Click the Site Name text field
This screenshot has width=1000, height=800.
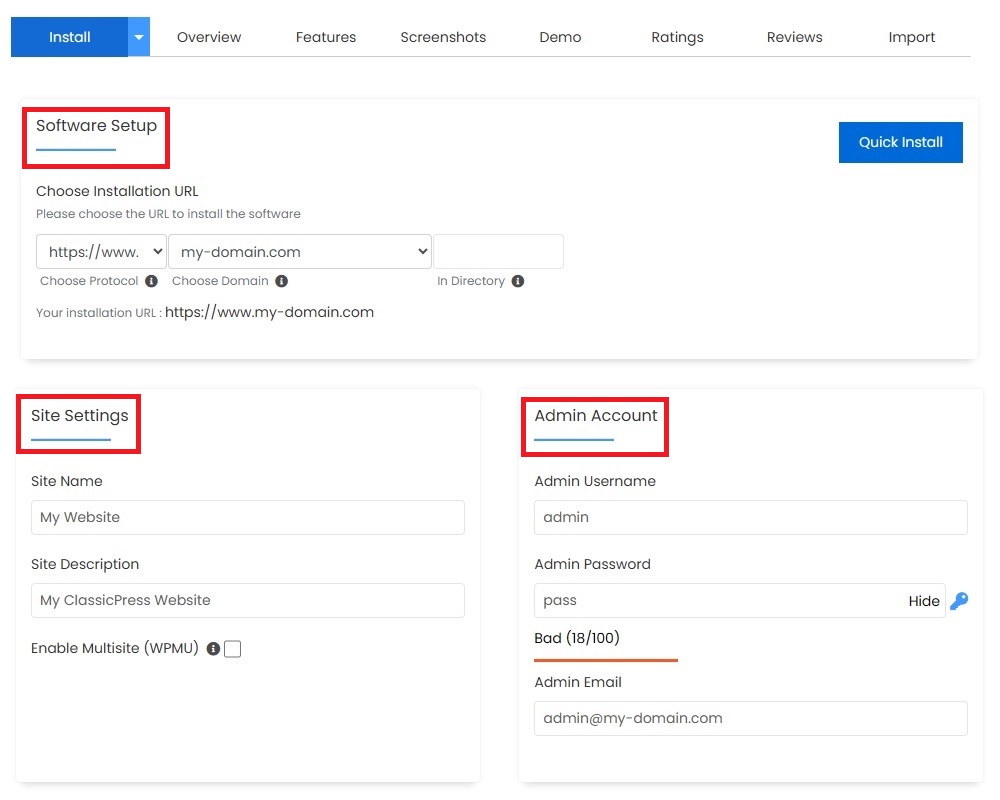pos(248,517)
